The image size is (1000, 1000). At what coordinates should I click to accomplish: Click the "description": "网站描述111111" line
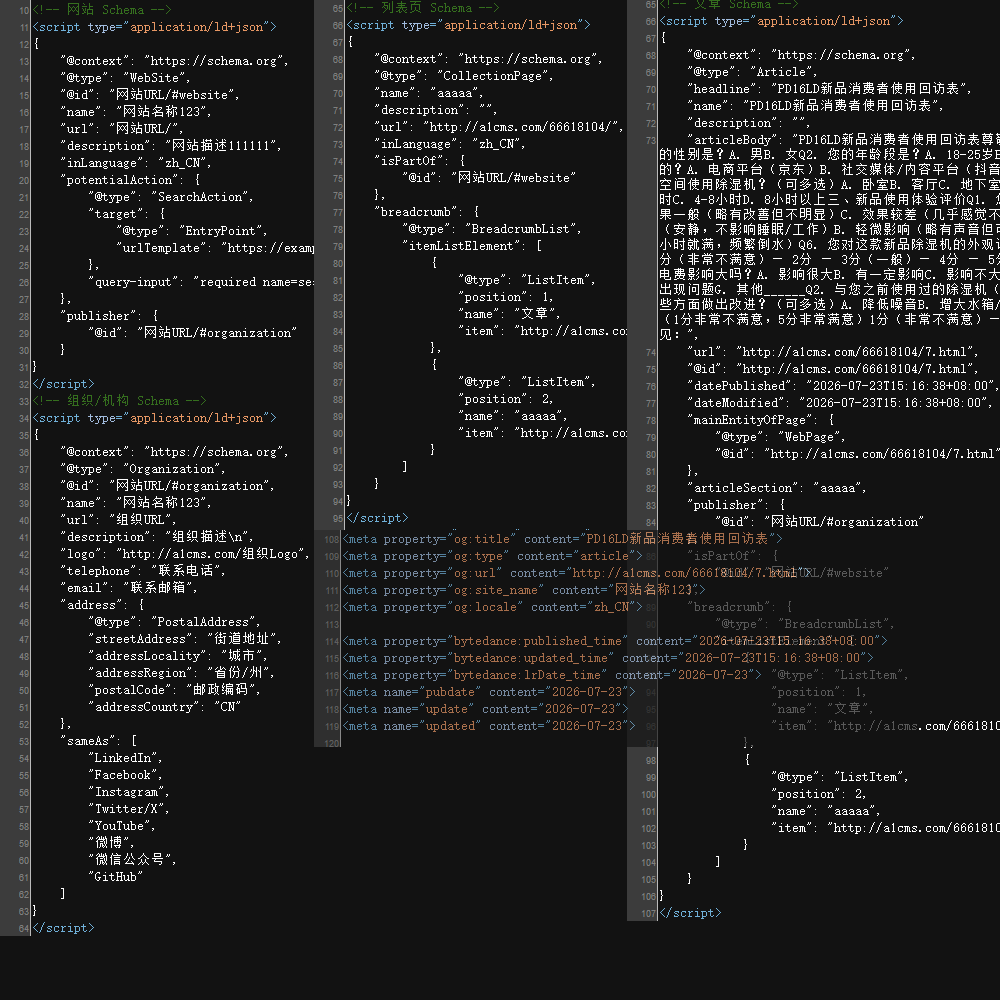171,146
